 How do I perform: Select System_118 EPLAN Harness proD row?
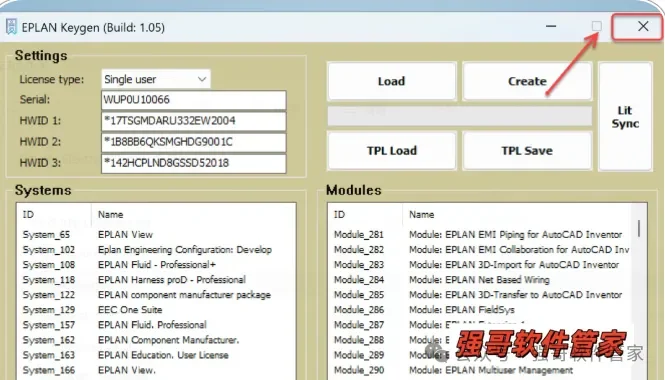coord(156,280)
